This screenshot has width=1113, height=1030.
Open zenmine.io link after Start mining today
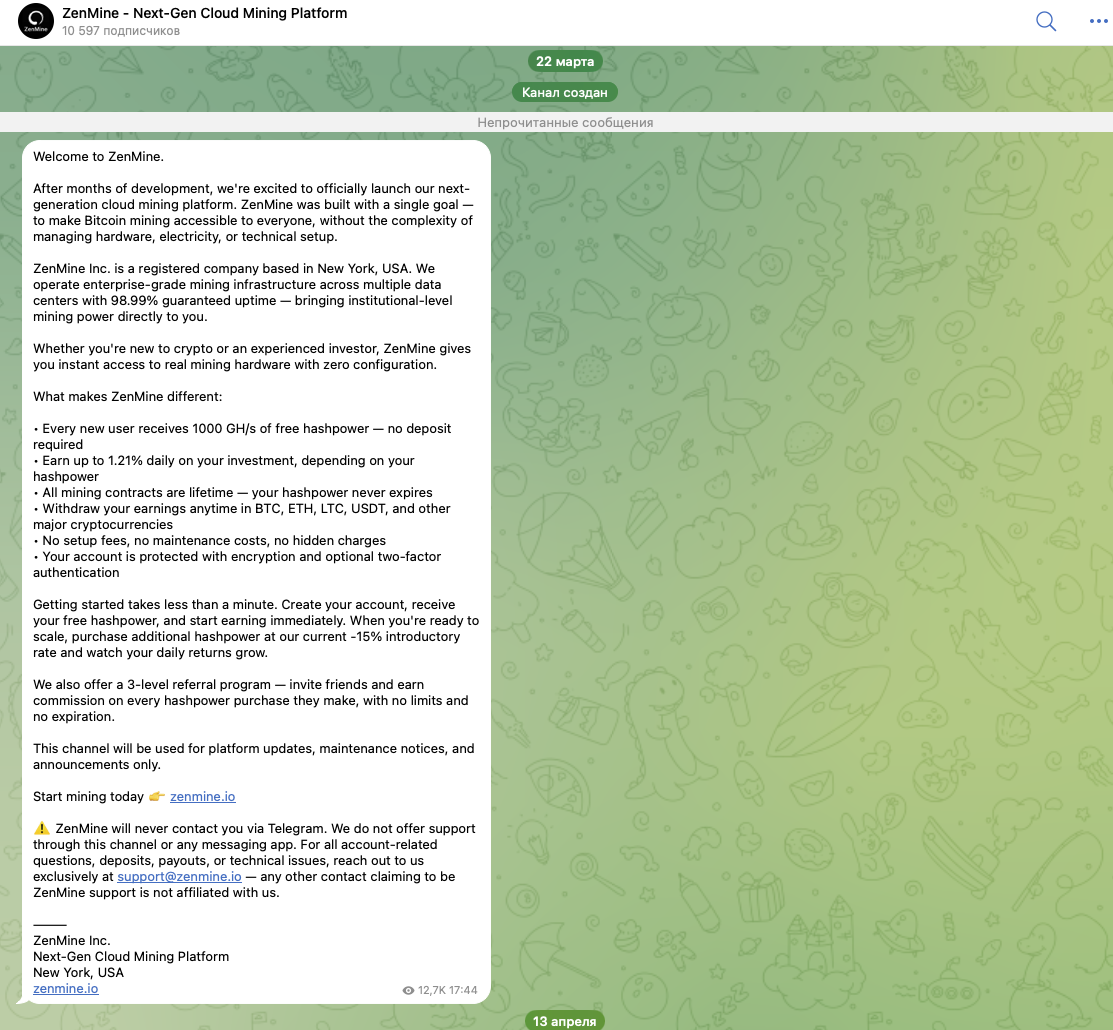click(x=202, y=796)
